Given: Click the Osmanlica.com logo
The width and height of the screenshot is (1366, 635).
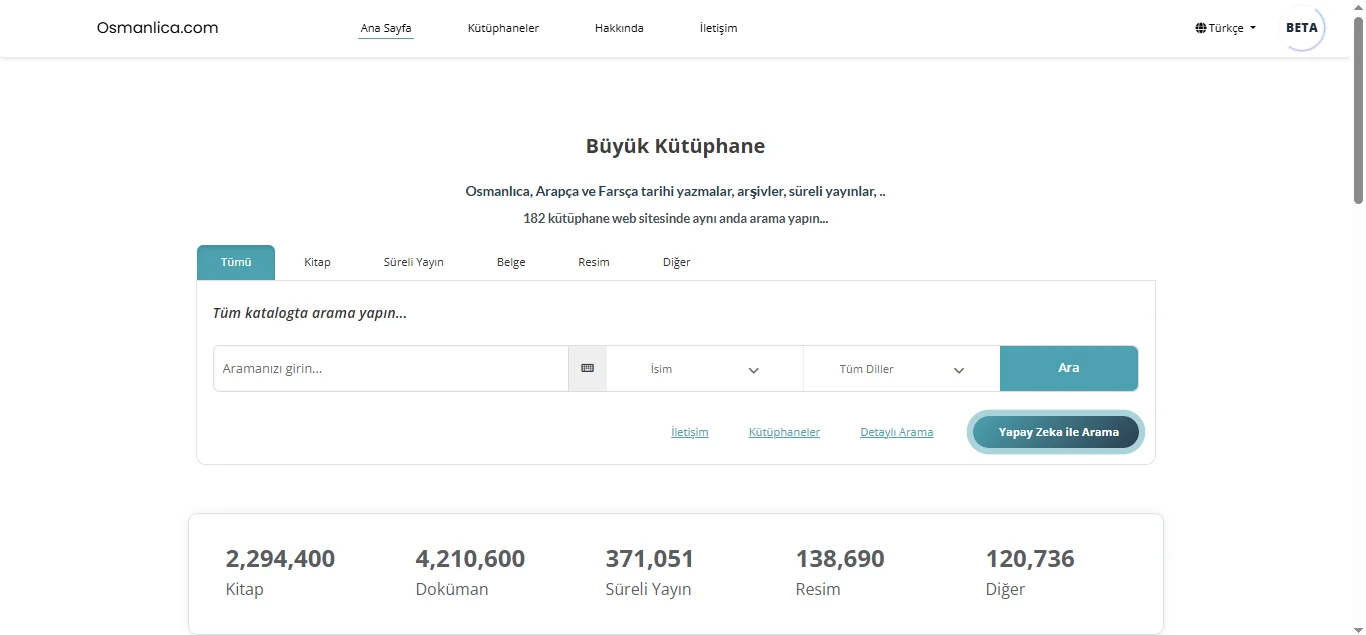Looking at the screenshot, I should (157, 28).
